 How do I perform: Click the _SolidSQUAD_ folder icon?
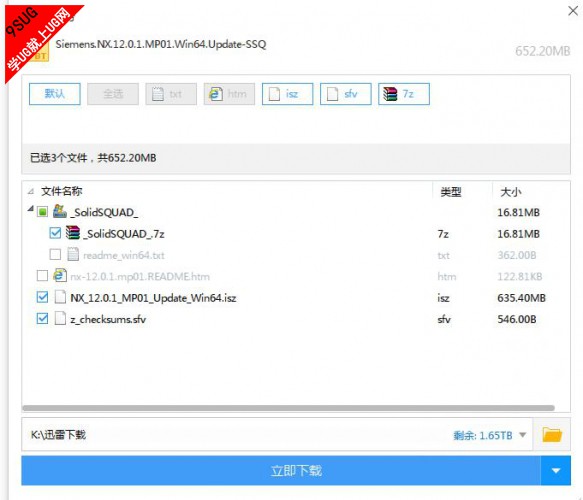pos(59,211)
